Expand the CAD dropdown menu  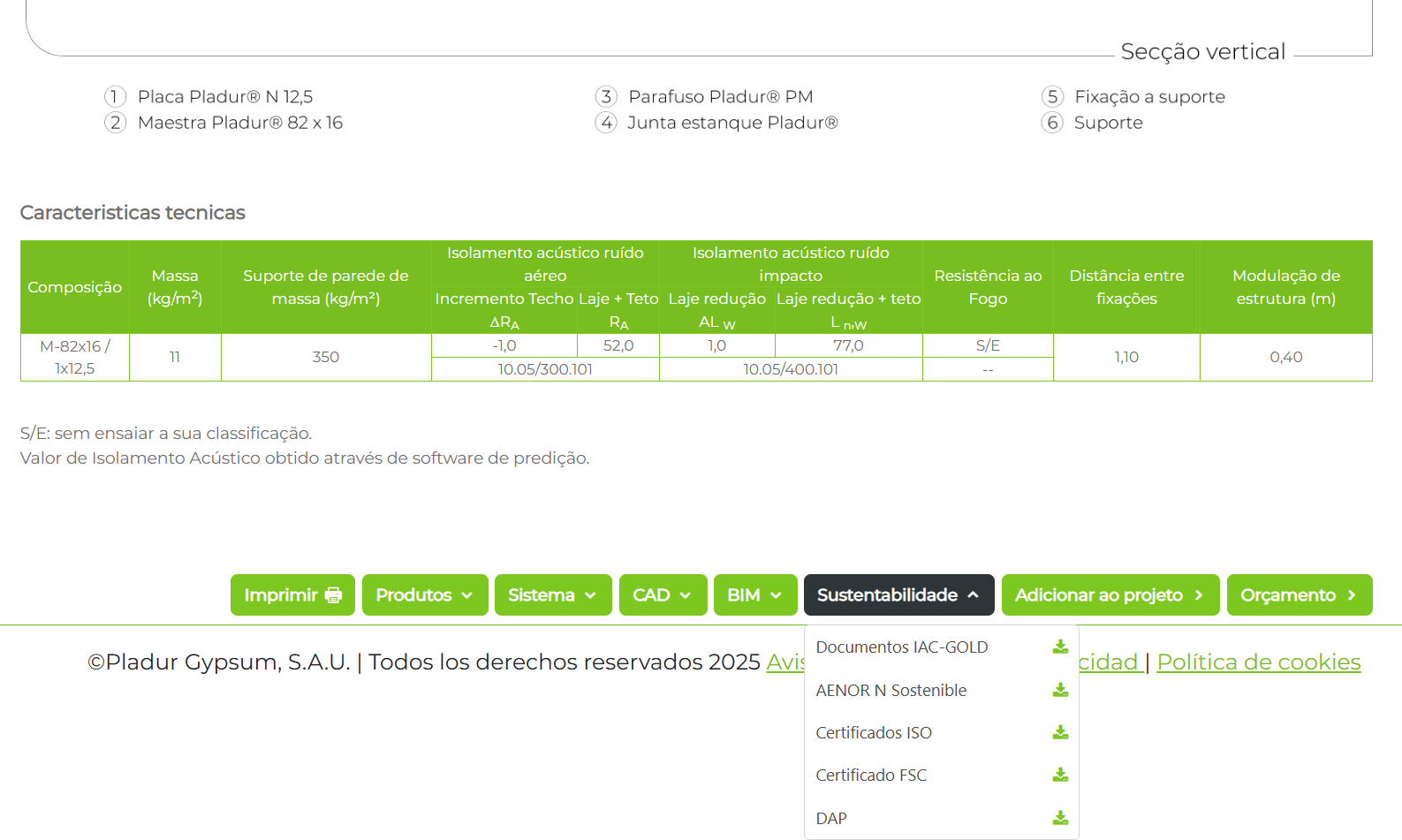point(663,595)
